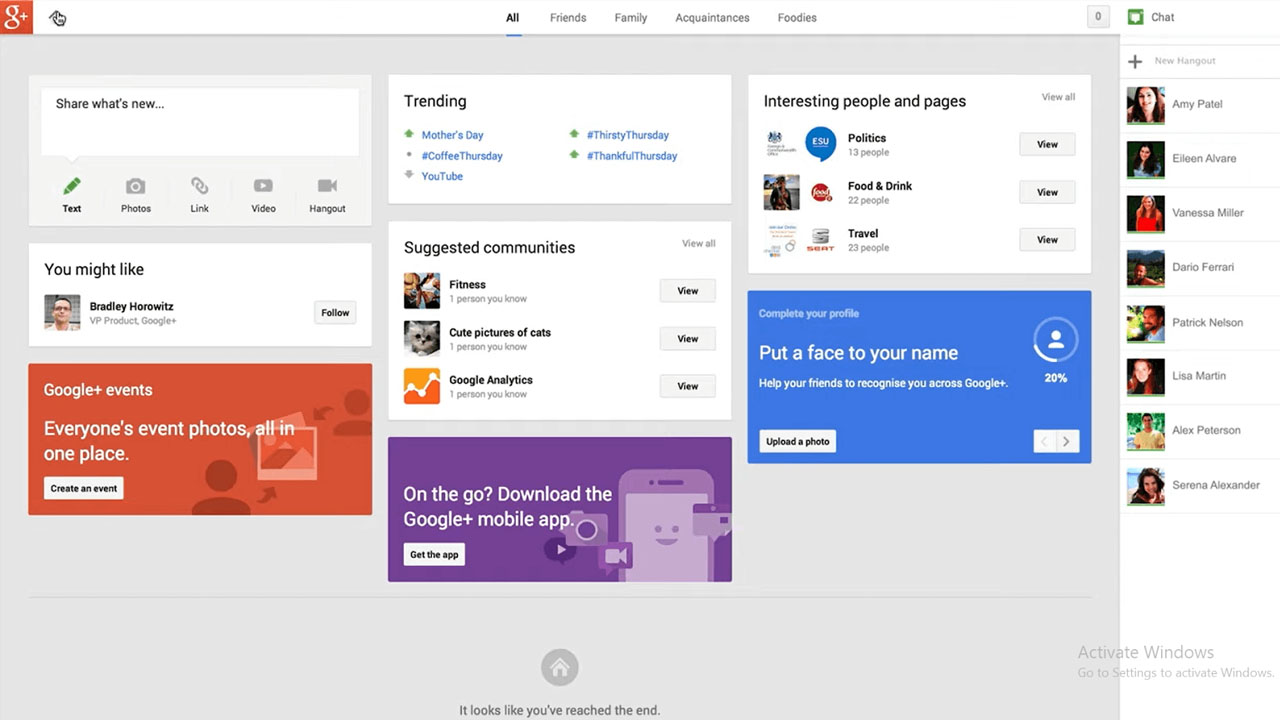Click the Share what's new input box
Image resolution: width=1280 pixels, height=720 pixels.
point(200,122)
